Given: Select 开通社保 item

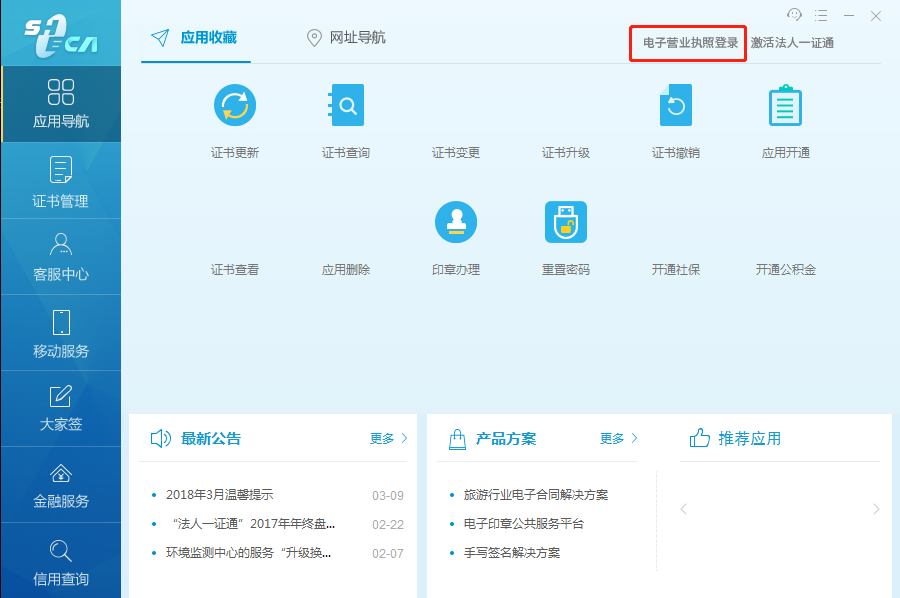Looking at the screenshot, I should tap(676, 270).
